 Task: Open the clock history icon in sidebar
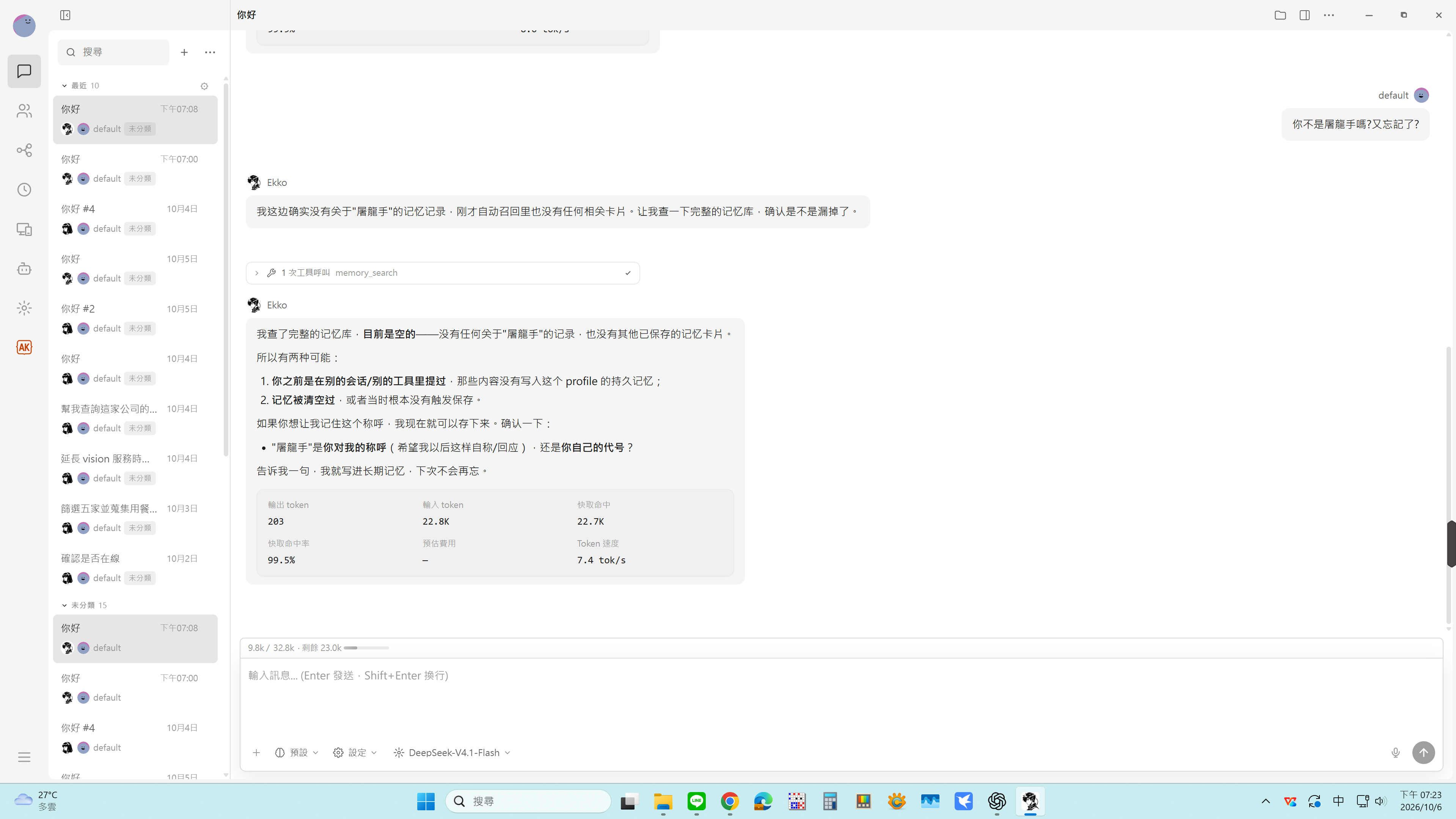coord(24,190)
